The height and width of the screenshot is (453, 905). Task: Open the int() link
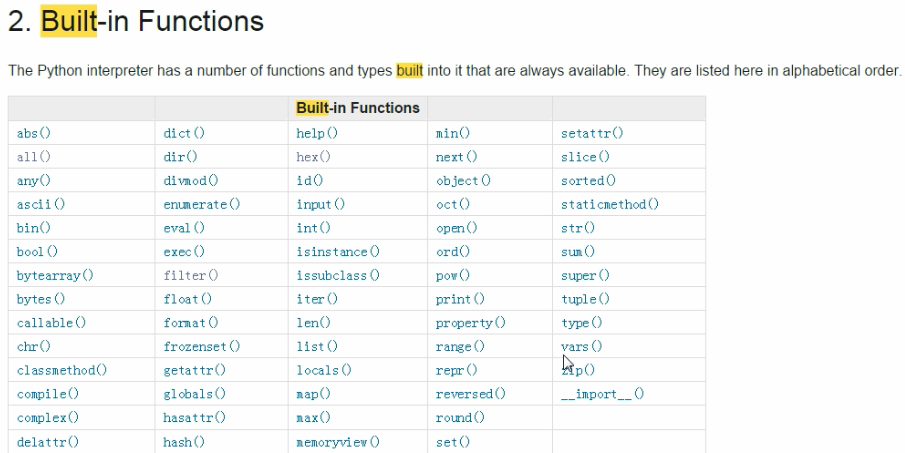pyautogui.click(x=314, y=228)
